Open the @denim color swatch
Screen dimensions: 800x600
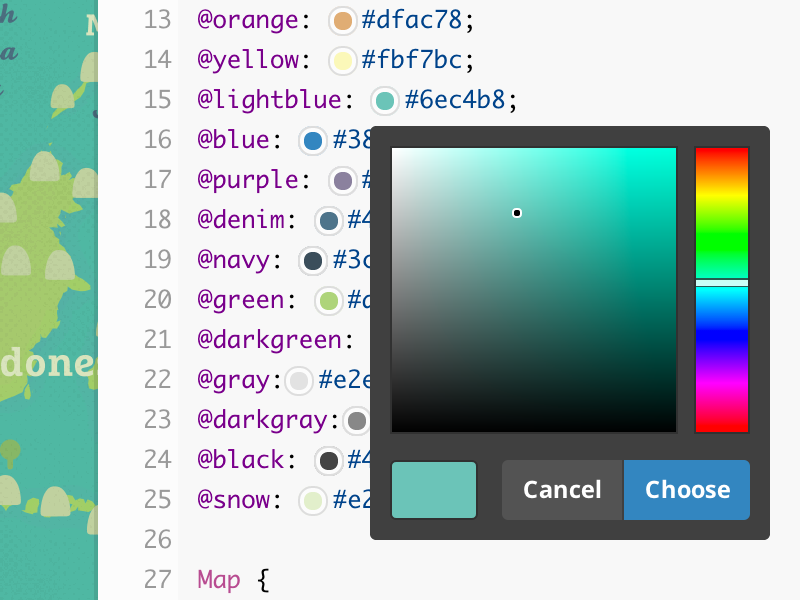(328, 220)
